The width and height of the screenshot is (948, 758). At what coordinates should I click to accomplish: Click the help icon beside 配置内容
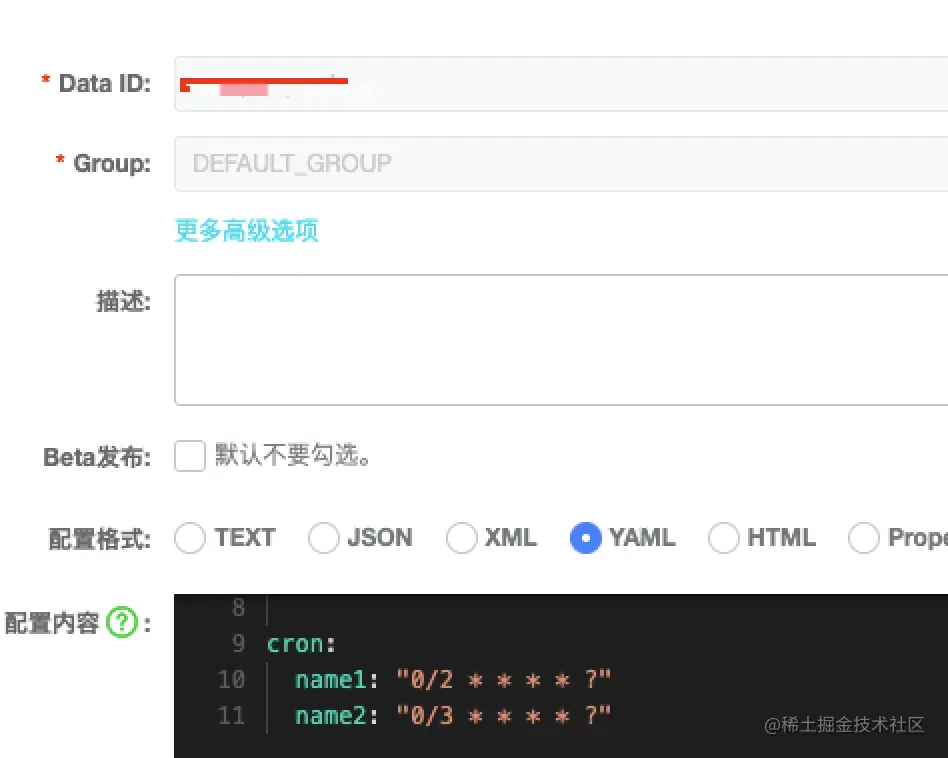122,622
